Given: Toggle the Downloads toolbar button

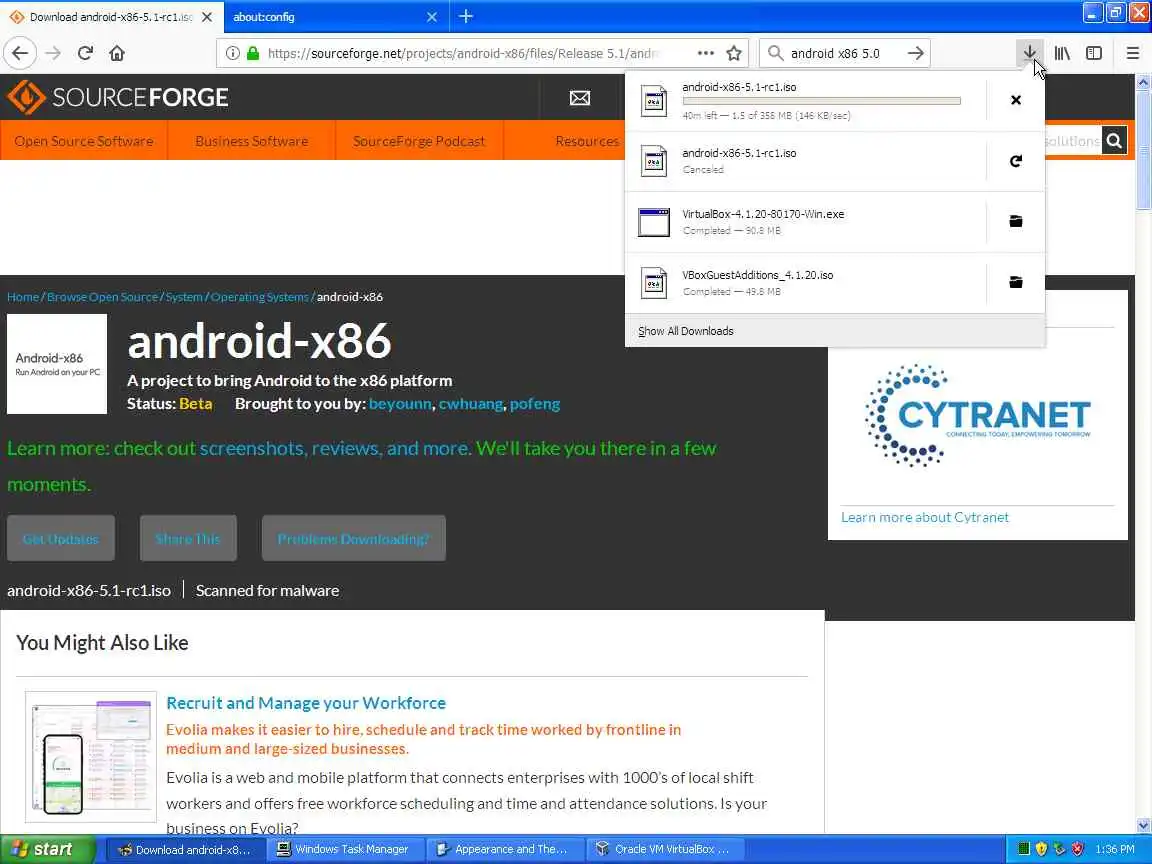Looking at the screenshot, I should (x=1029, y=53).
